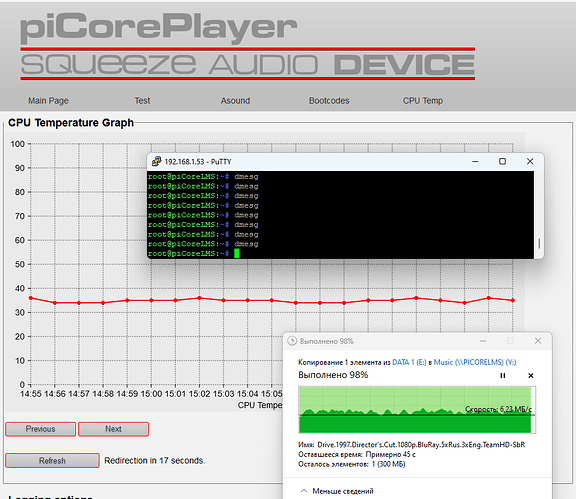Open the DATA 1 (E:) source link
The width and height of the screenshot is (576, 499).
[409, 362]
